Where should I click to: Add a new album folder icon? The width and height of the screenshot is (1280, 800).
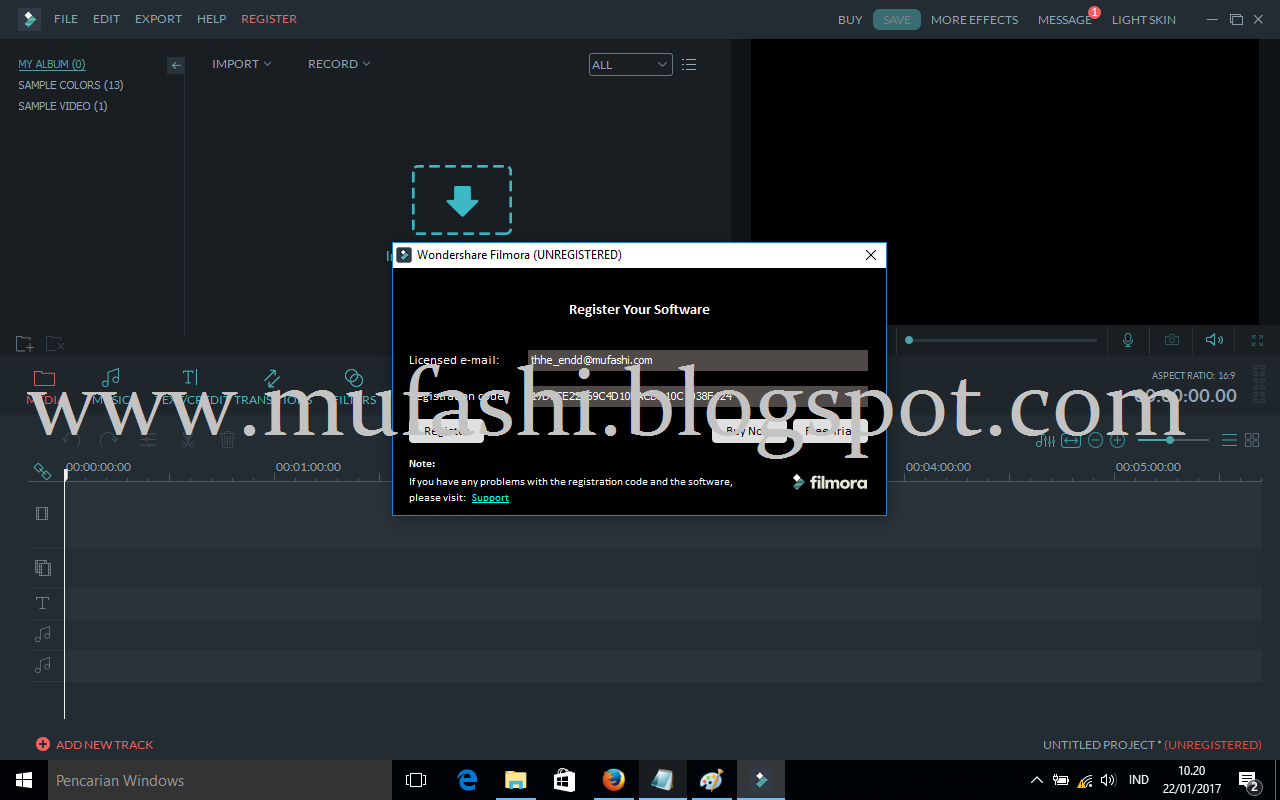tap(25, 344)
